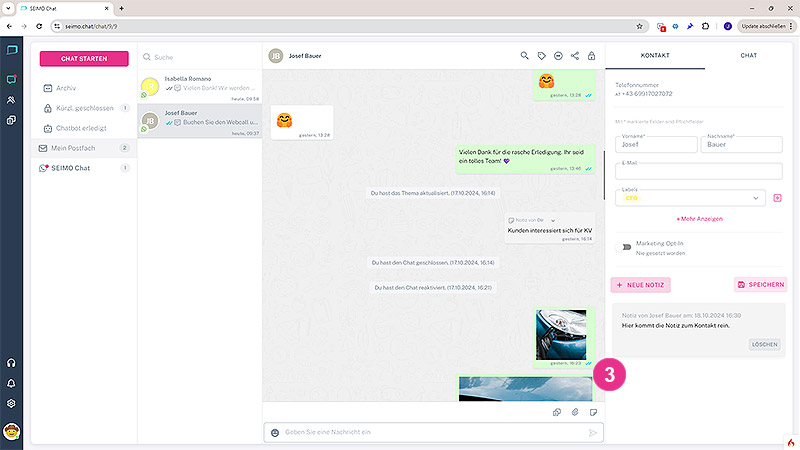Viewport: 800px width, 450px height.
Task: Click the share icon in chat header
Action: pos(575,56)
